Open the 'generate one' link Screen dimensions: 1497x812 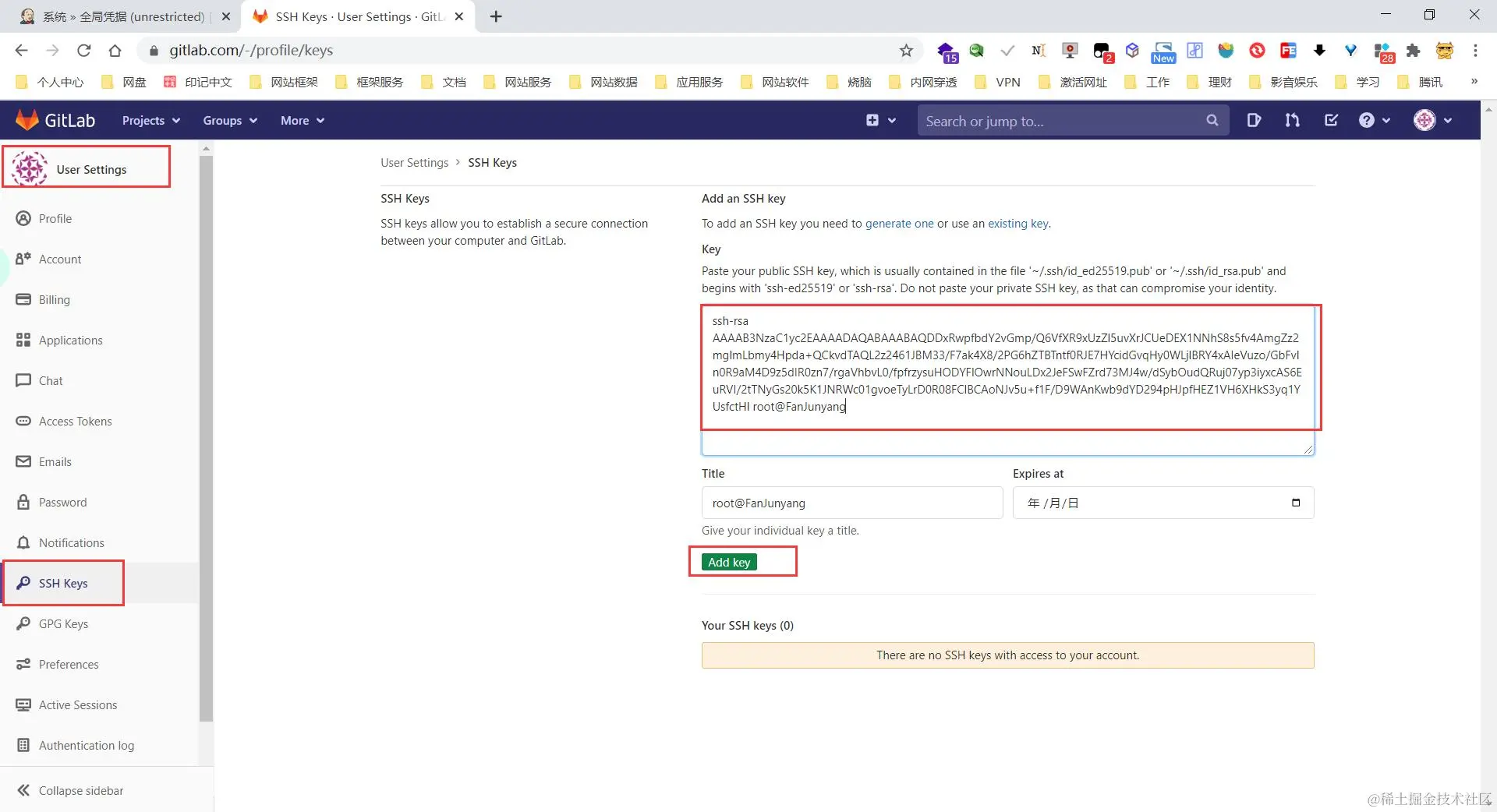click(899, 224)
